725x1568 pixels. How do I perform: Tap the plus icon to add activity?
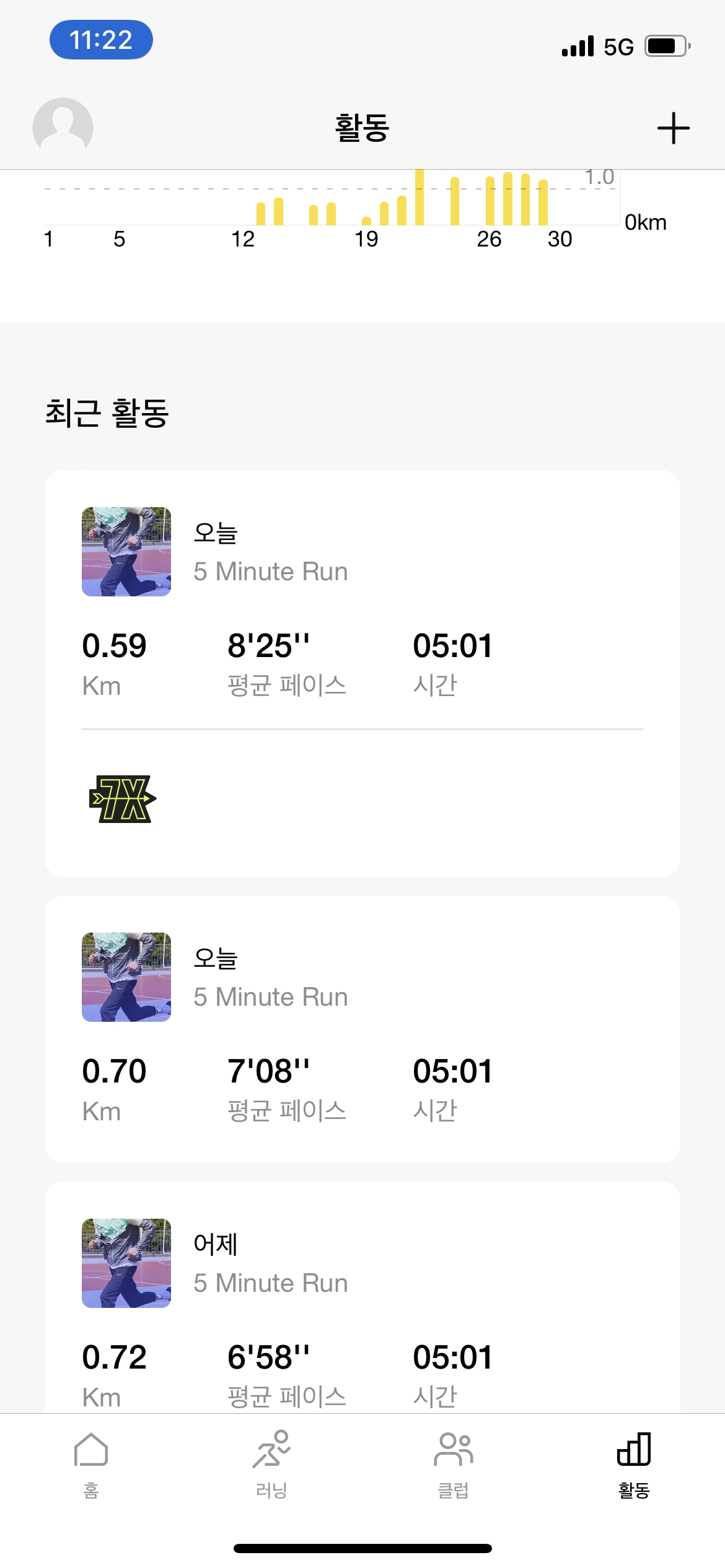pyautogui.click(x=673, y=128)
